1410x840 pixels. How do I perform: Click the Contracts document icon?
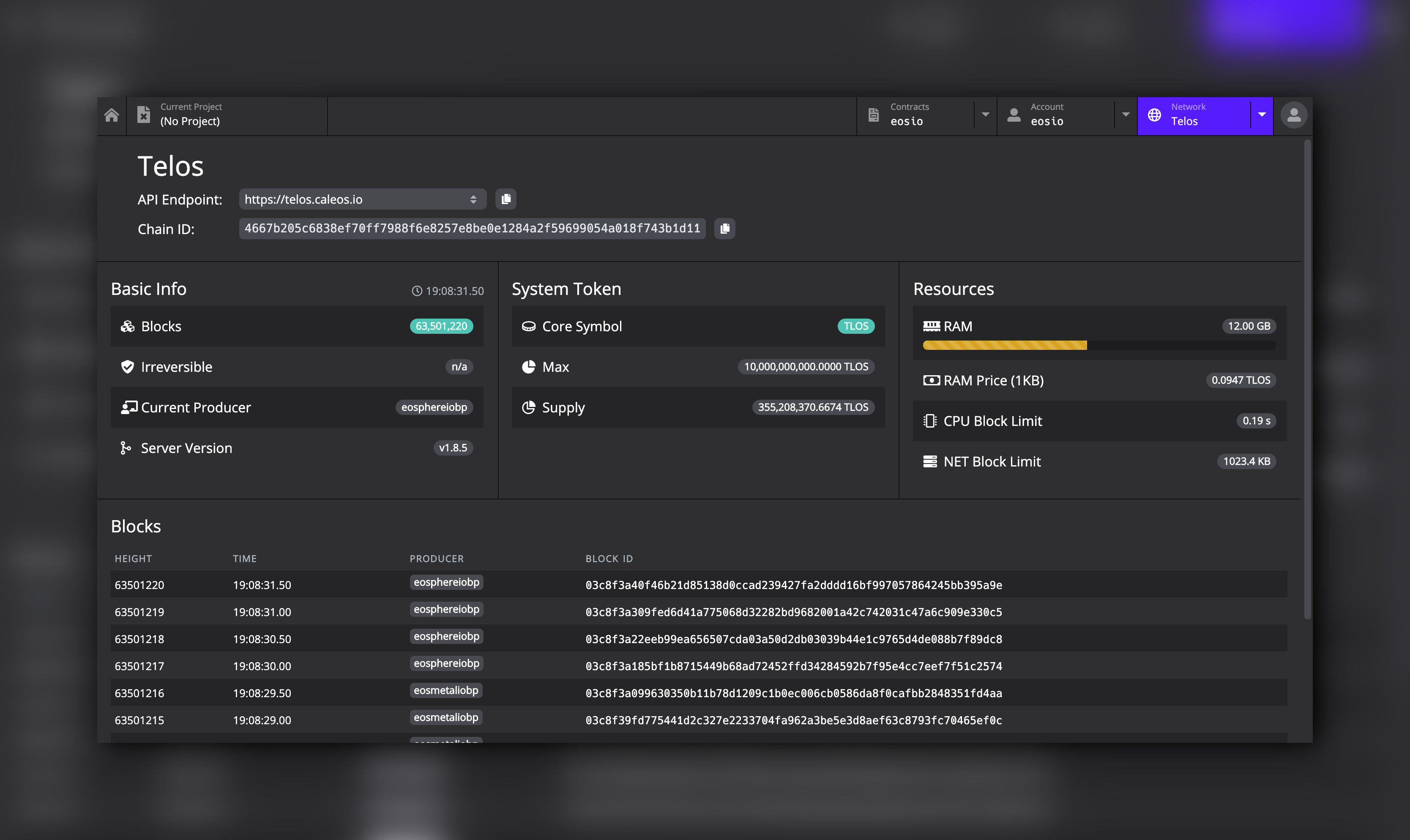coord(873,115)
